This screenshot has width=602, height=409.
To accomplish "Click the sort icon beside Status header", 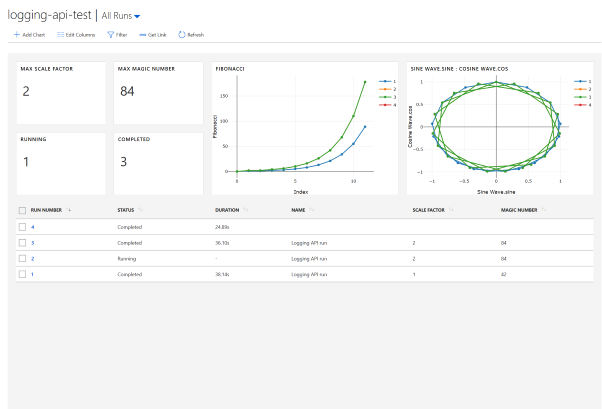I will click(x=140, y=210).
